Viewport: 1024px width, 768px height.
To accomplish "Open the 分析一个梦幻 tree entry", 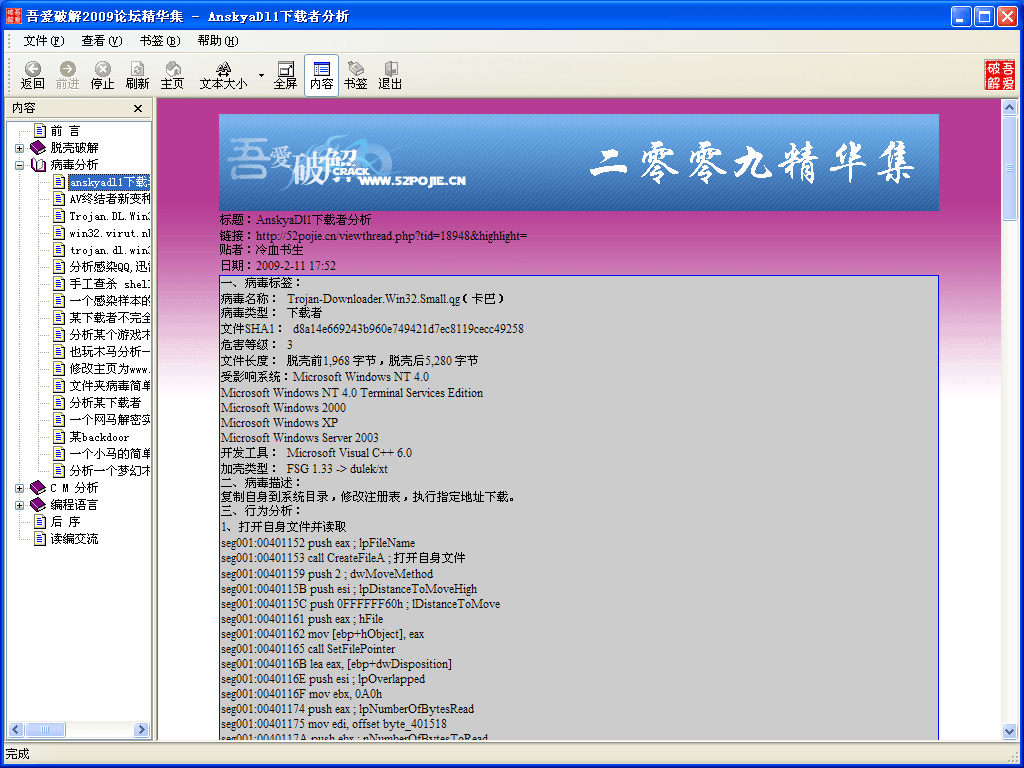I will pyautogui.click(x=109, y=471).
